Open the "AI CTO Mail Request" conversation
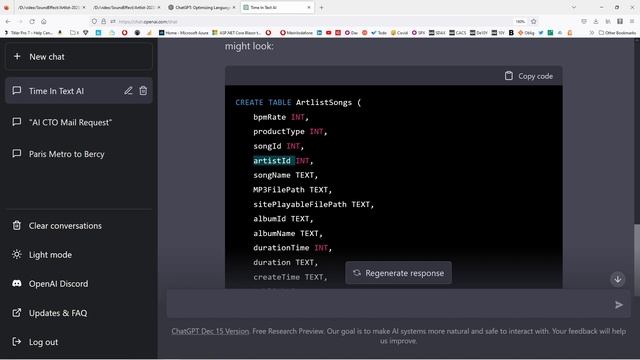This screenshot has height=360, width=640. 79,122
